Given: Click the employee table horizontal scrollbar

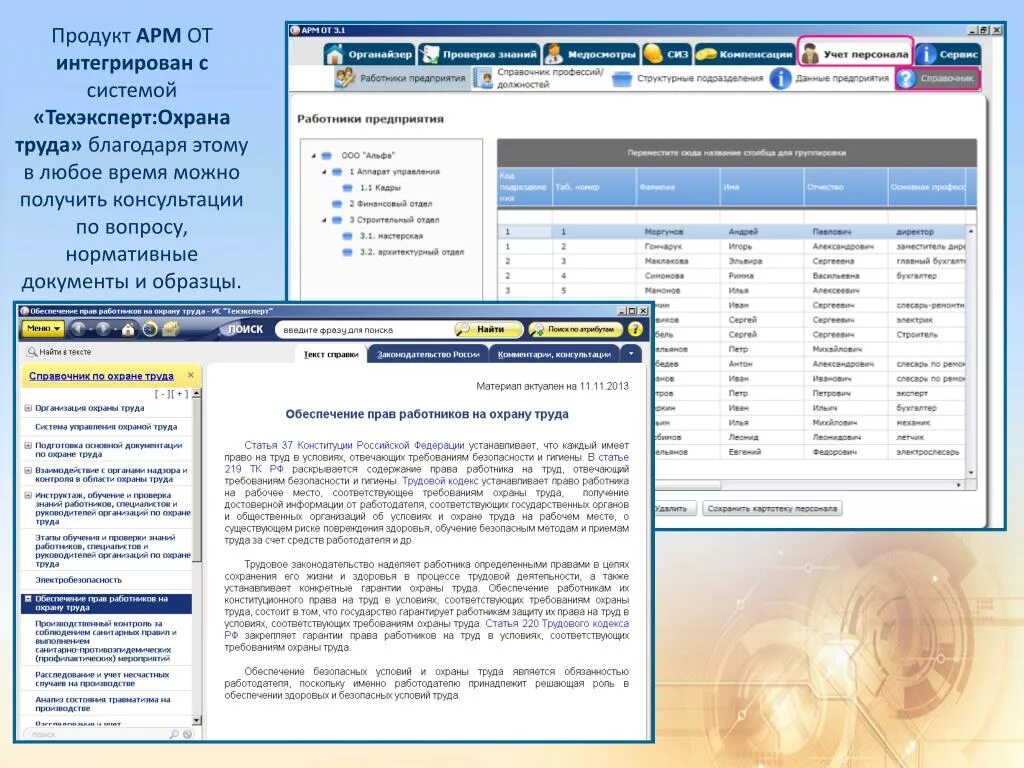Looking at the screenshot, I should (808, 485).
